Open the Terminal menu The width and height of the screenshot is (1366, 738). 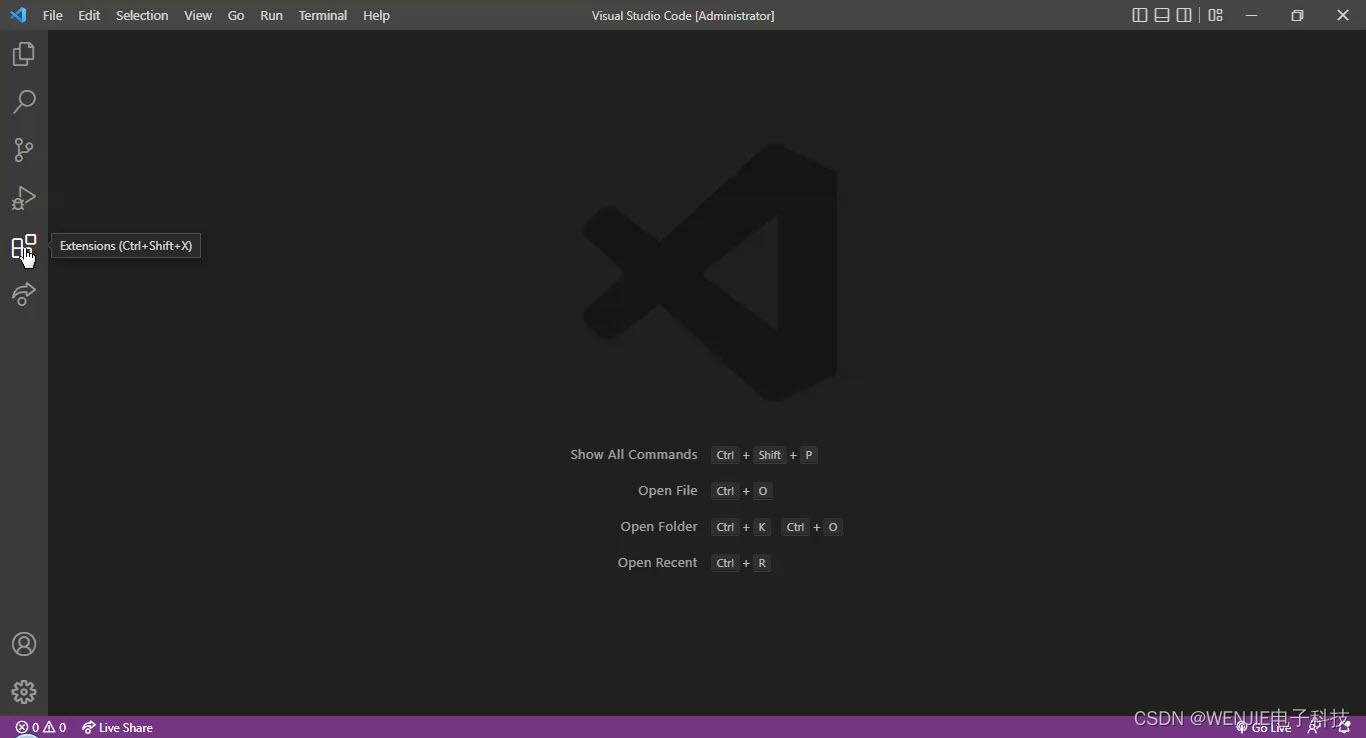(x=323, y=15)
